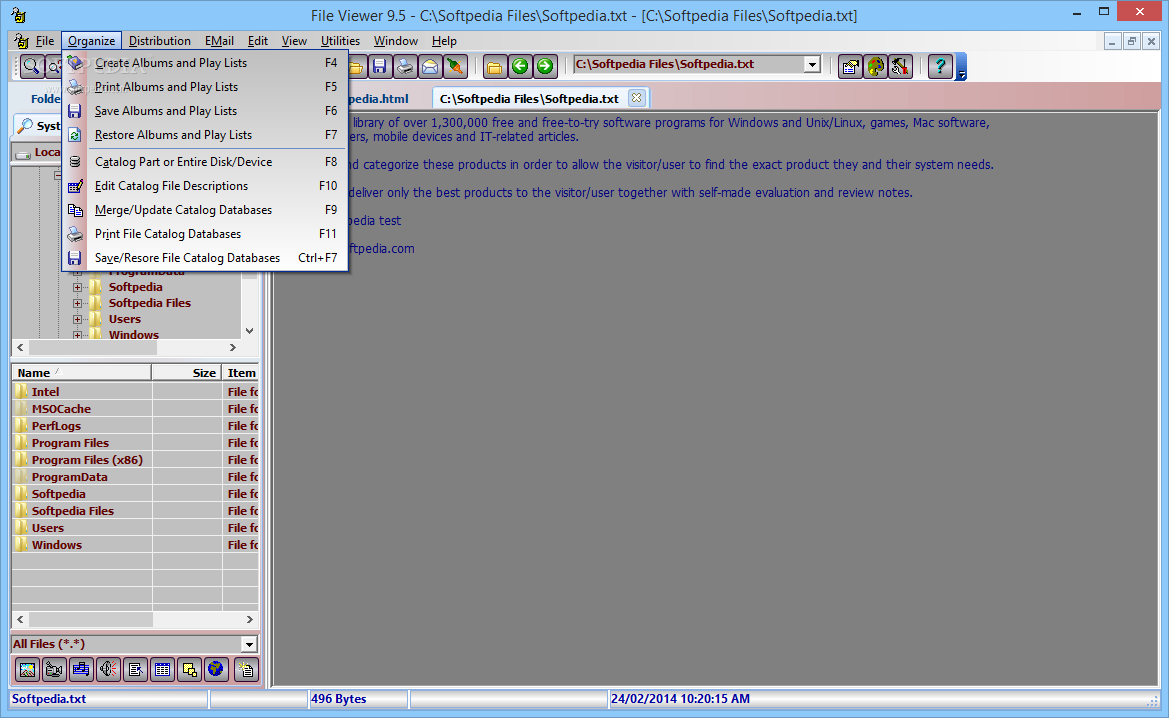Click the picture/image filter icon
The width and height of the screenshot is (1169, 718).
click(x=27, y=670)
